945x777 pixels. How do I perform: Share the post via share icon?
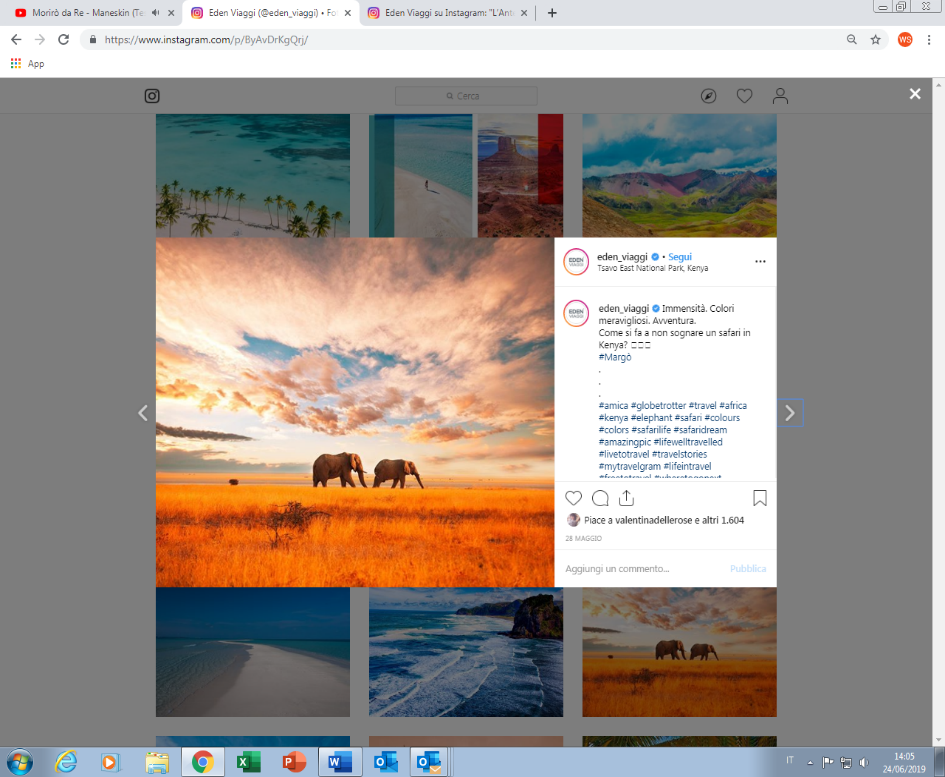tap(626, 497)
